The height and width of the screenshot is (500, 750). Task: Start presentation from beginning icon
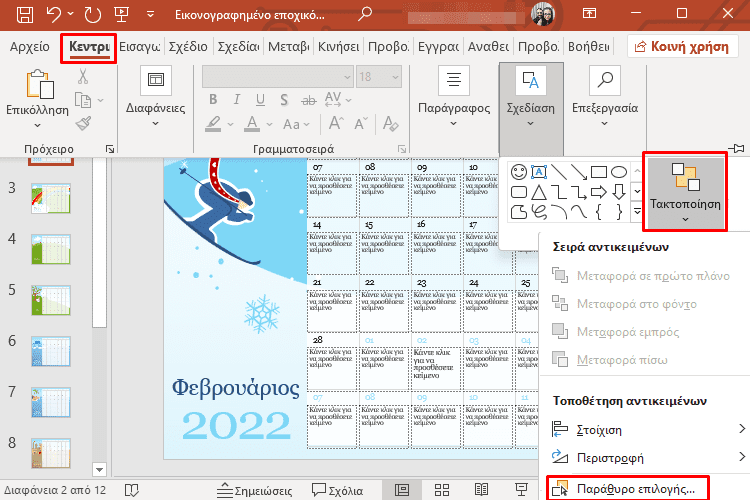(121, 14)
